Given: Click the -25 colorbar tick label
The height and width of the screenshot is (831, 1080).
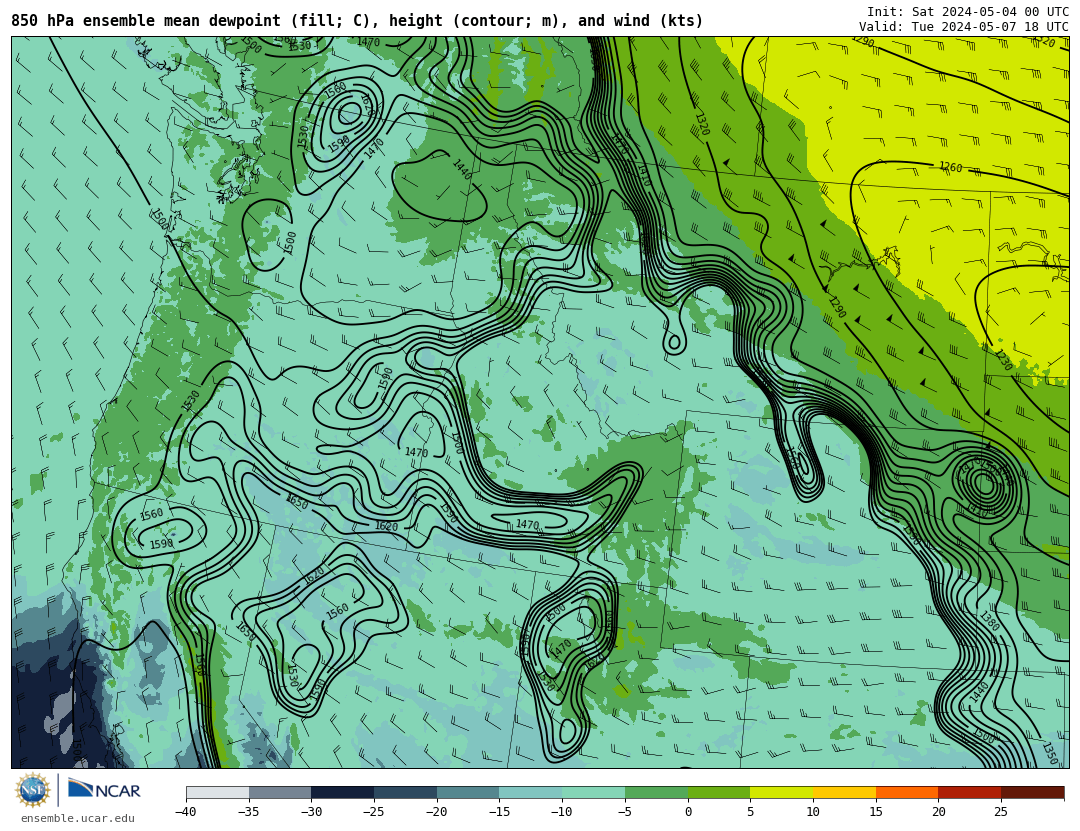Looking at the screenshot, I should pos(373,812).
